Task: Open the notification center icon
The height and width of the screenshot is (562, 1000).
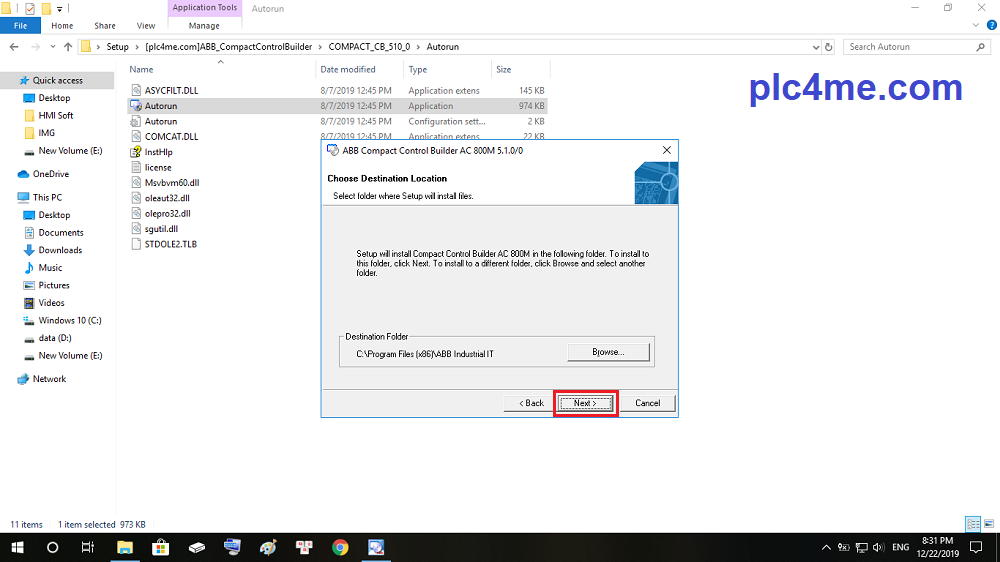Action: (x=976, y=547)
